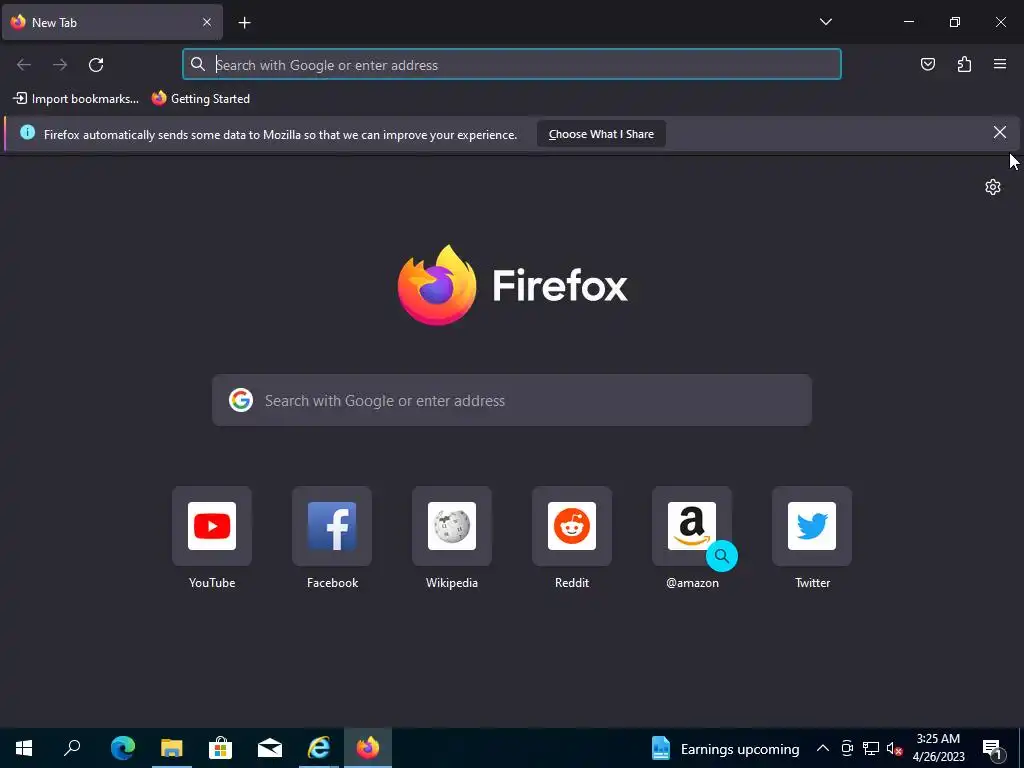This screenshot has width=1024, height=768.
Task: Restore down the Firefox window
Action: [x=954, y=22]
